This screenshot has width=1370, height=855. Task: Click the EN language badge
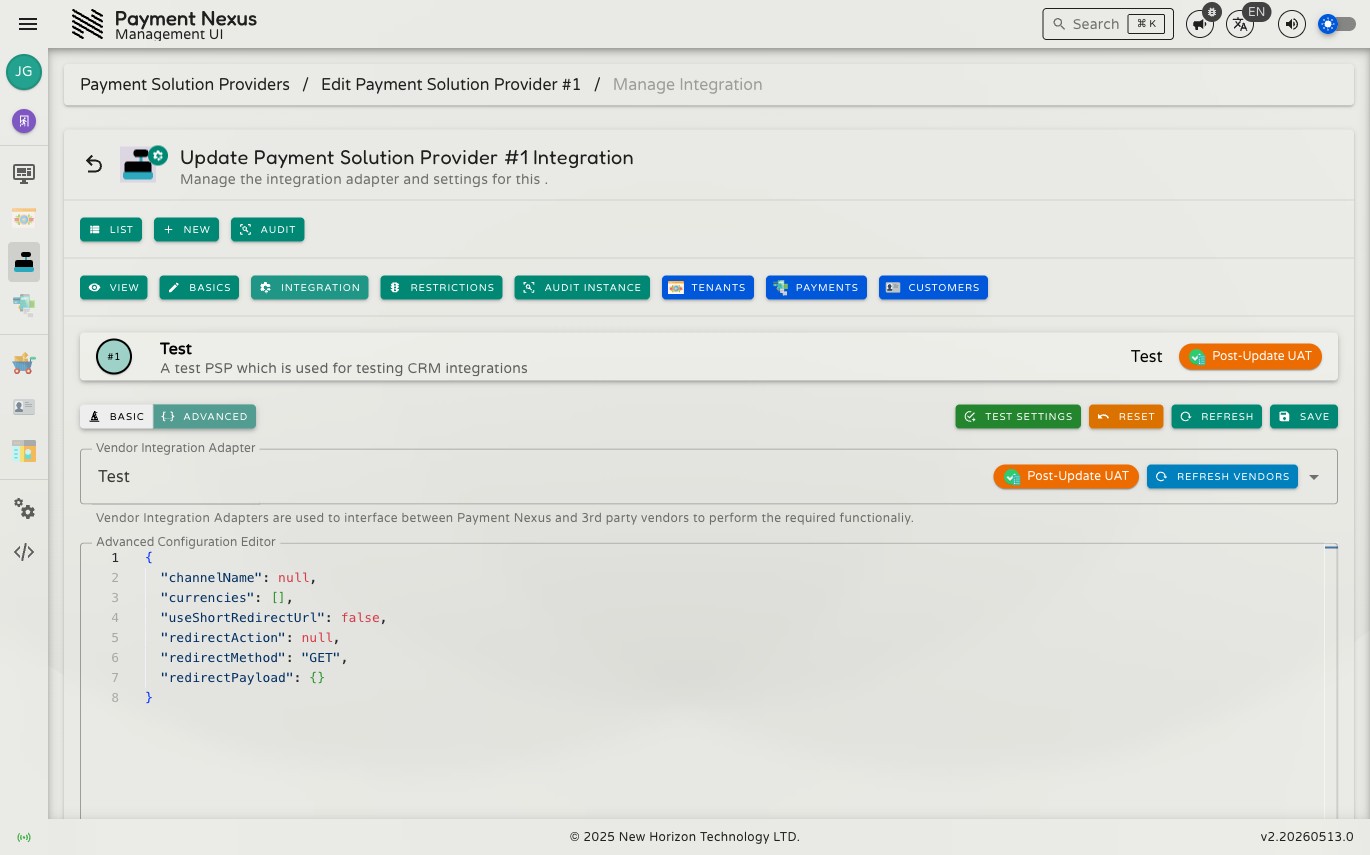pos(1257,12)
